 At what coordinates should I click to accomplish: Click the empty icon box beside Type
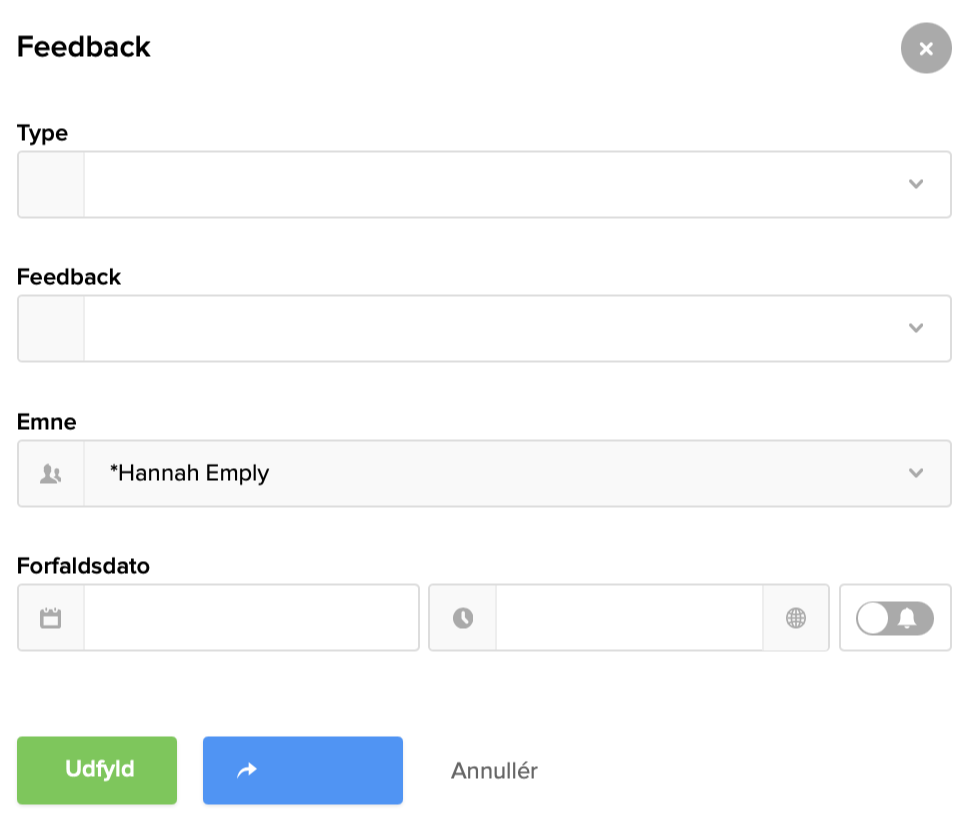[x=51, y=184]
